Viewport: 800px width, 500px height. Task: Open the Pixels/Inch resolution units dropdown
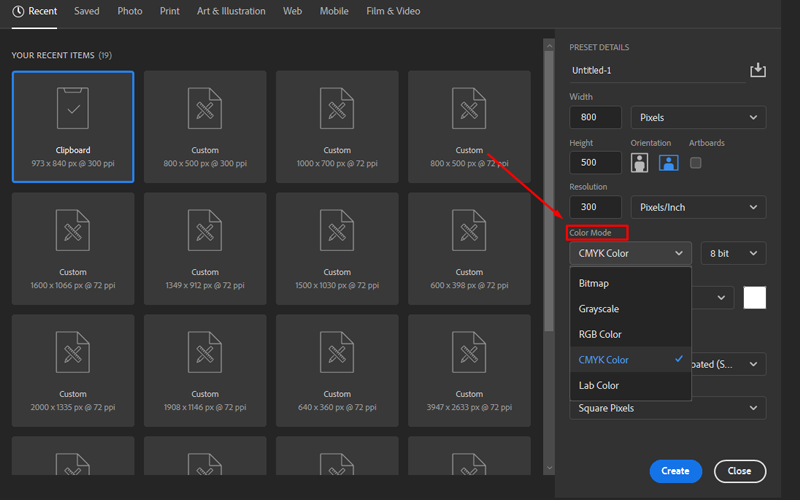tap(698, 207)
